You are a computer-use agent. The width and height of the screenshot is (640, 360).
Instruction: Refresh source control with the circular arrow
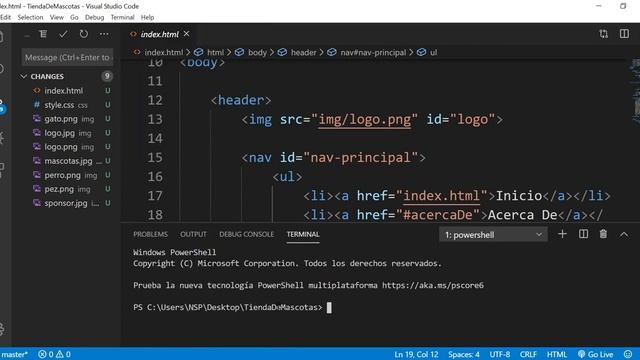coord(84,34)
